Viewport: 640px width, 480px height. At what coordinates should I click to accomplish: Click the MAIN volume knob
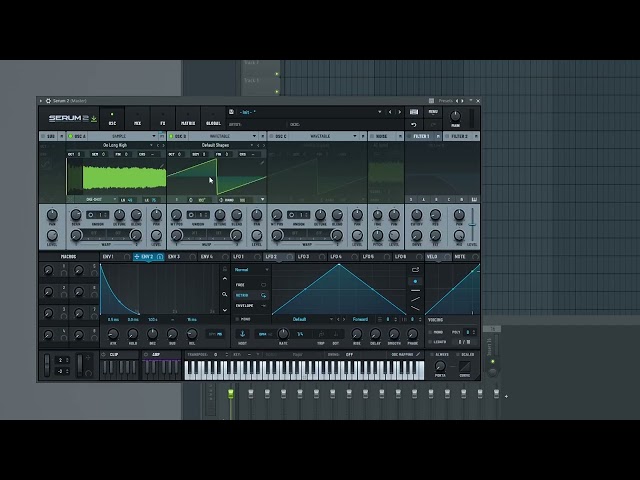(x=455, y=116)
